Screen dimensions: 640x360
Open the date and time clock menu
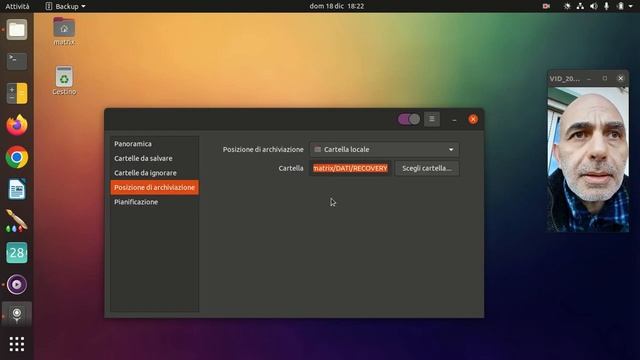click(x=336, y=6)
